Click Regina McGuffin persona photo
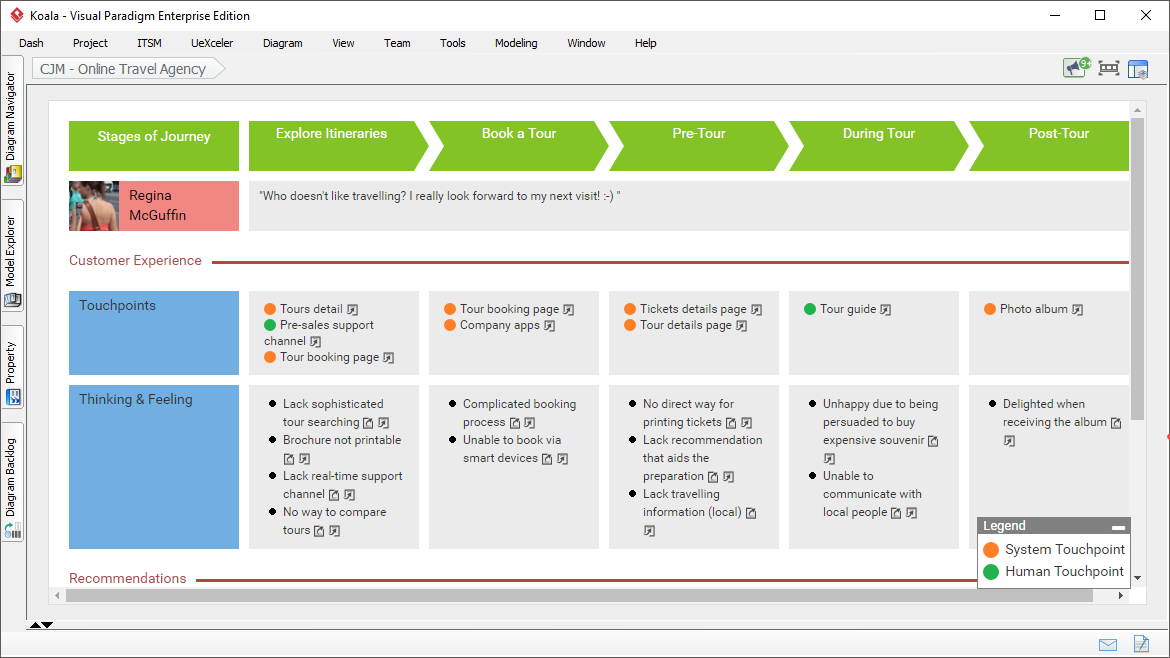1170x658 pixels. click(x=94, y=206)
